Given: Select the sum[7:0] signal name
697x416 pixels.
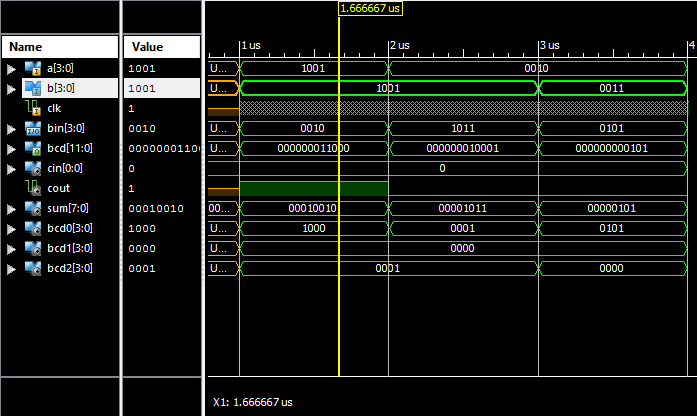Looking at the screenshot, I should tap(68, 208).
